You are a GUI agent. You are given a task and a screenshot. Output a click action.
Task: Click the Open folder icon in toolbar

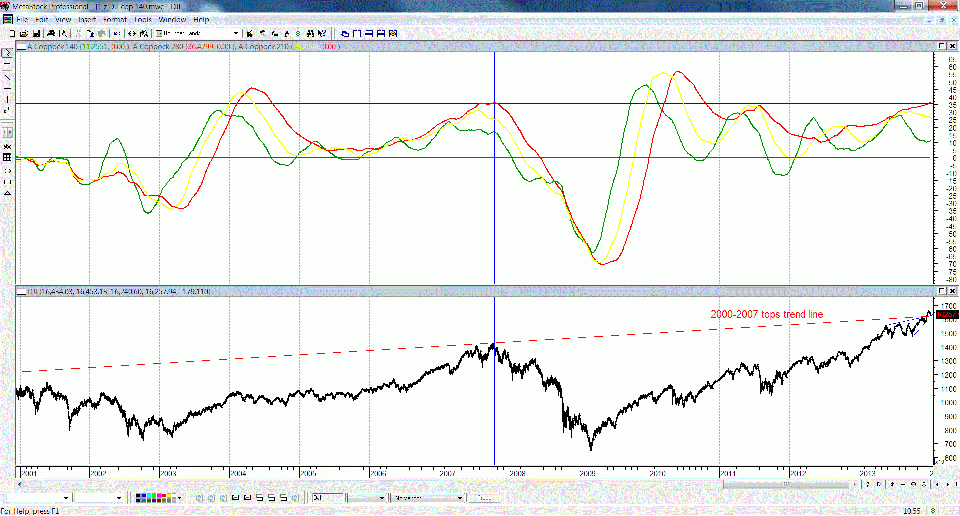pyautogui.click(x=24, y=33)
